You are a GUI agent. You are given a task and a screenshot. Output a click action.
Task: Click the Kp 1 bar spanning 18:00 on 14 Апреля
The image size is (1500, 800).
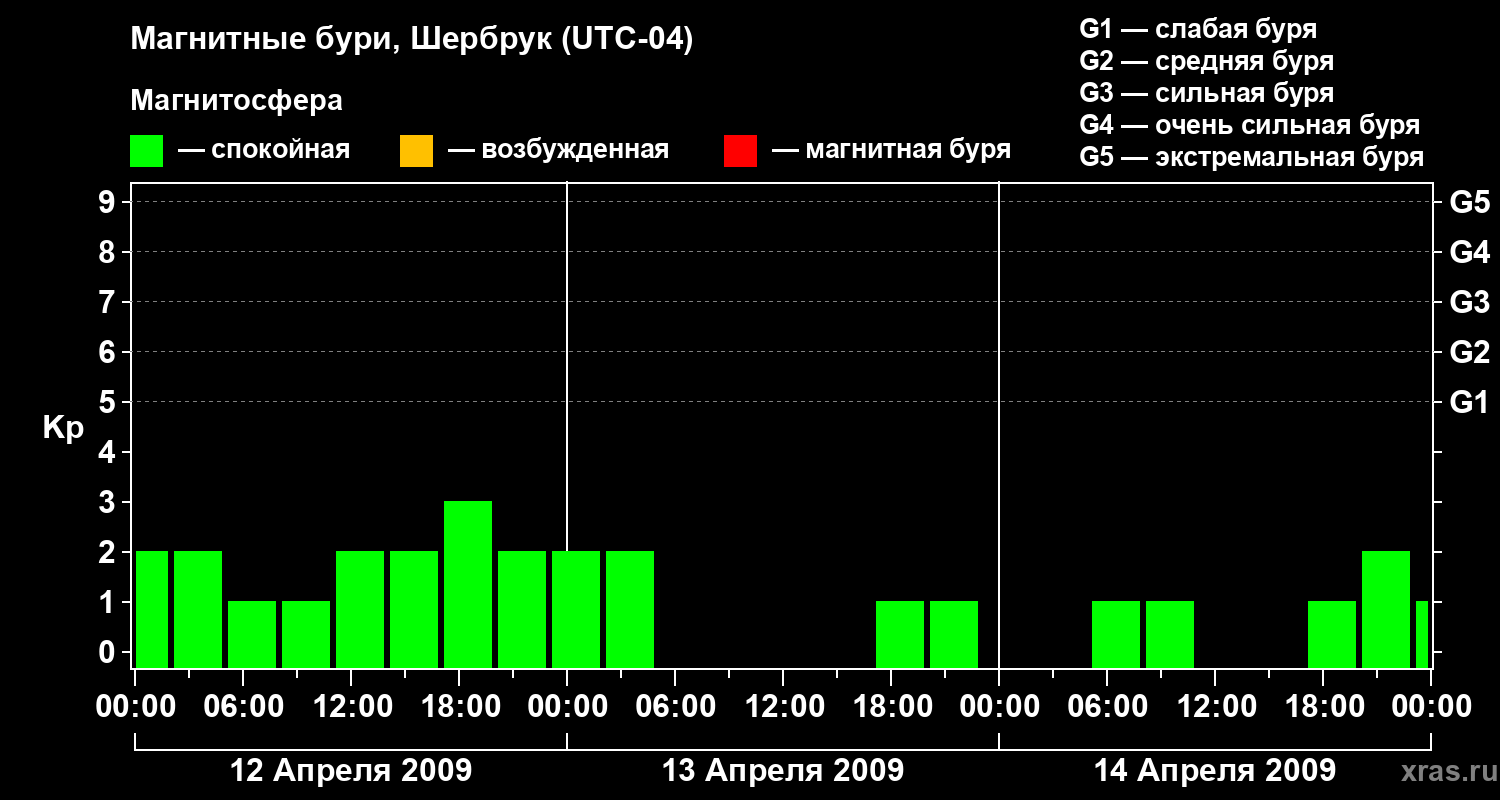pos(1332,634)
